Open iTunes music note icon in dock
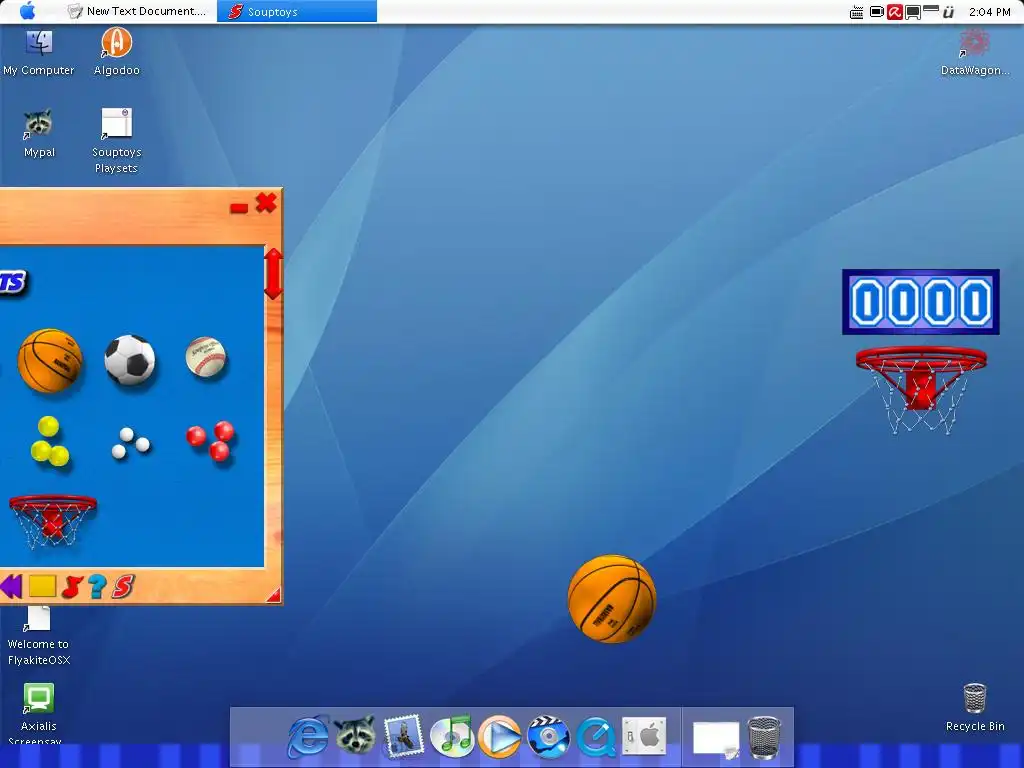This screenshot has width=1024, height=768. (x=451, y=736)
